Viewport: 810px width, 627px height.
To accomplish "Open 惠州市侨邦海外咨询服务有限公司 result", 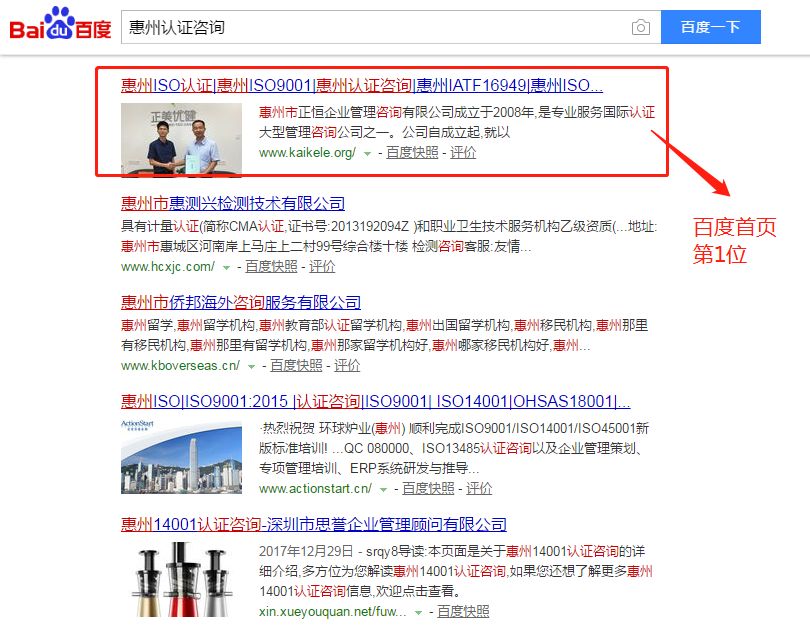I will coord(242,302).
